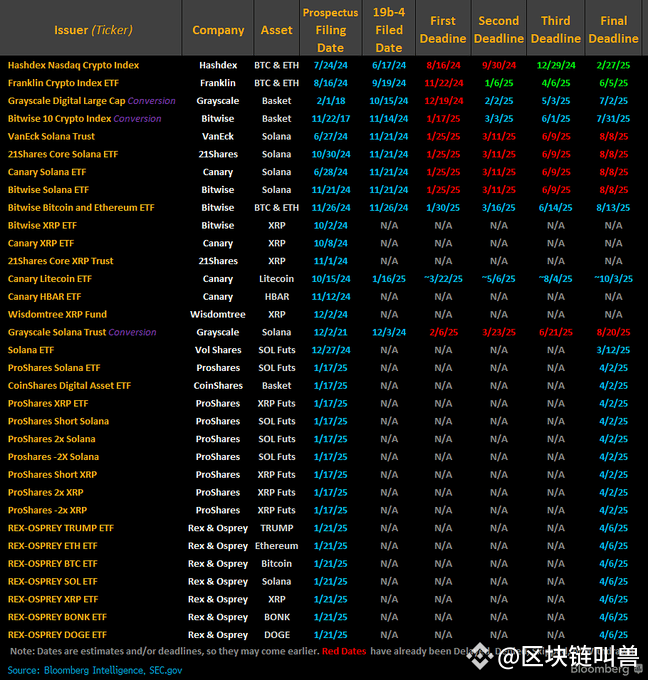Click the Final Deadline column header
The width and height of the screenshot is (648, 680).
tap(613, 30)
